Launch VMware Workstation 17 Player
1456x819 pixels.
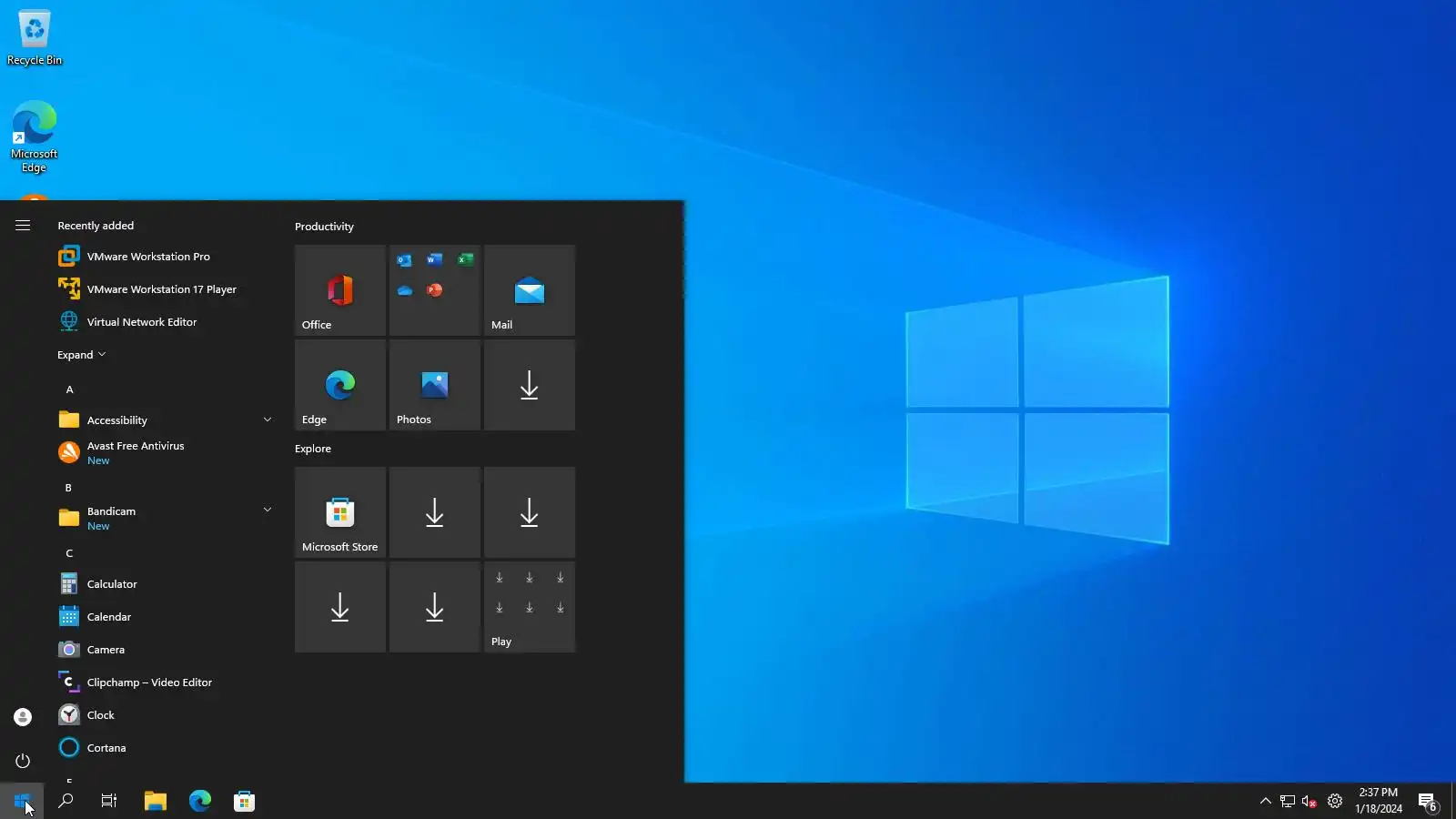[x=164, y=289]
